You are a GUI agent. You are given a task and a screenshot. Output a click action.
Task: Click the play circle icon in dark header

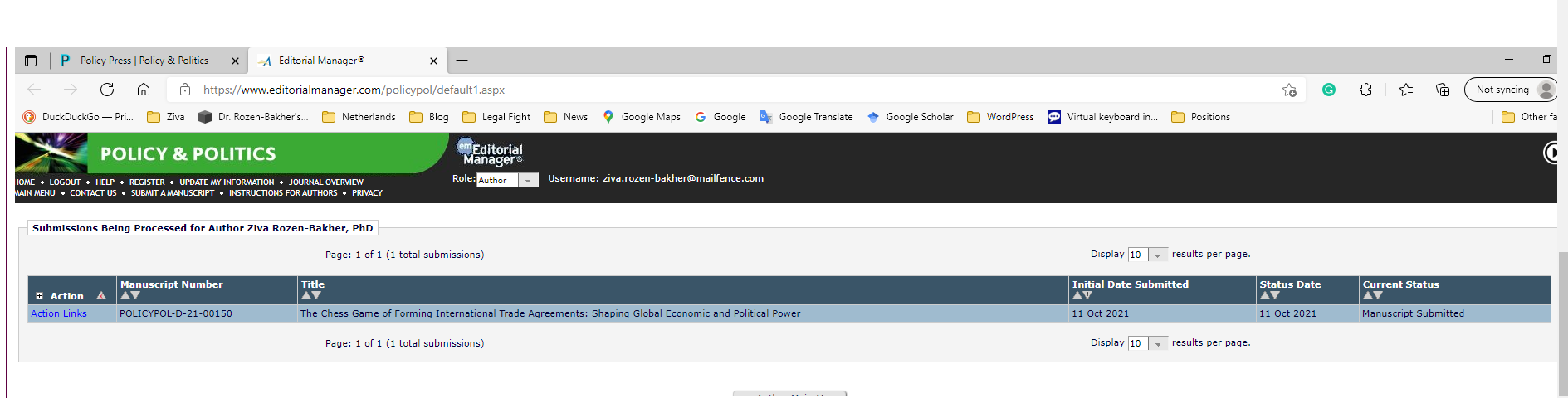(1551, 153)
